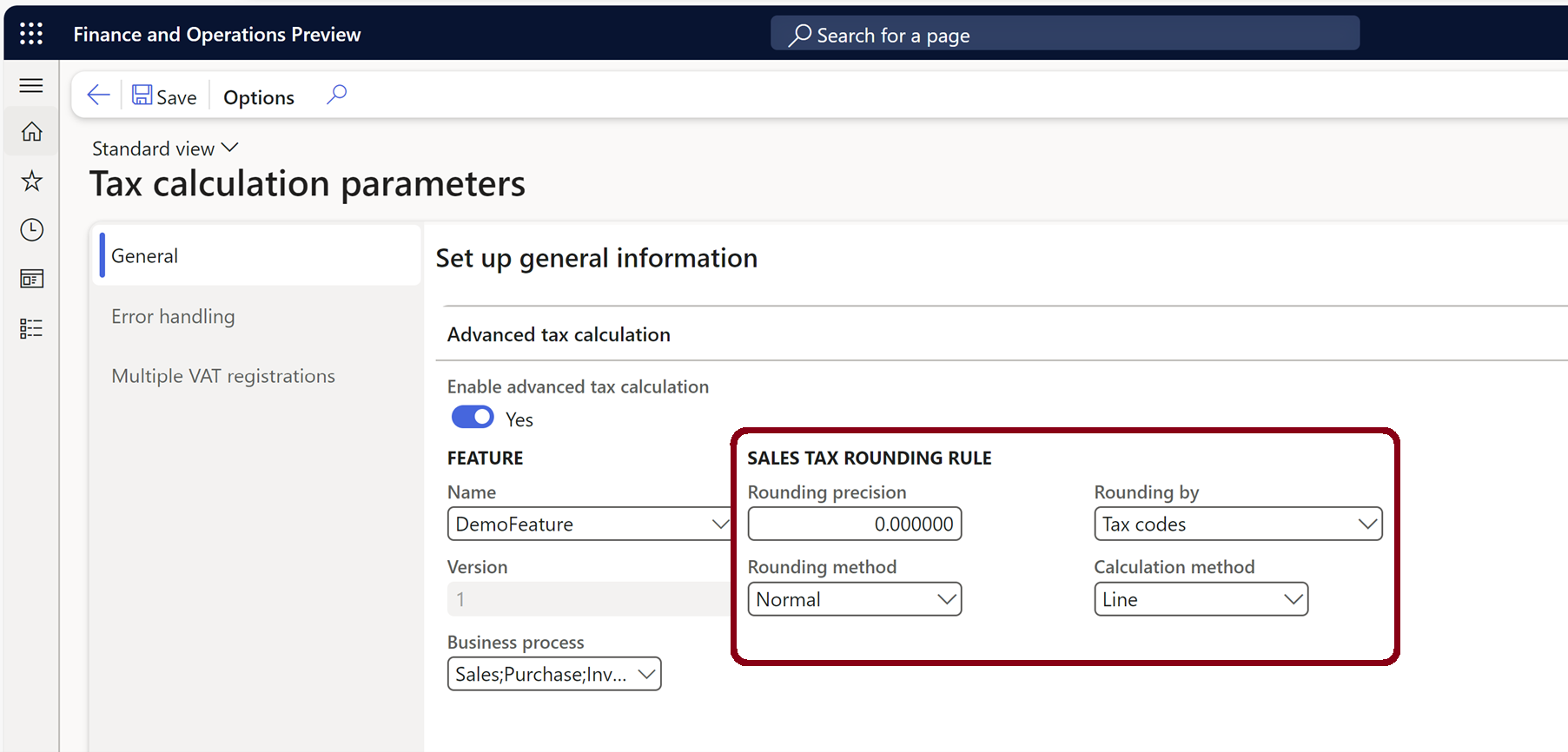Go to Home in the sidebar
Screen dimensions: 1568x752
(x=31, y=131)
